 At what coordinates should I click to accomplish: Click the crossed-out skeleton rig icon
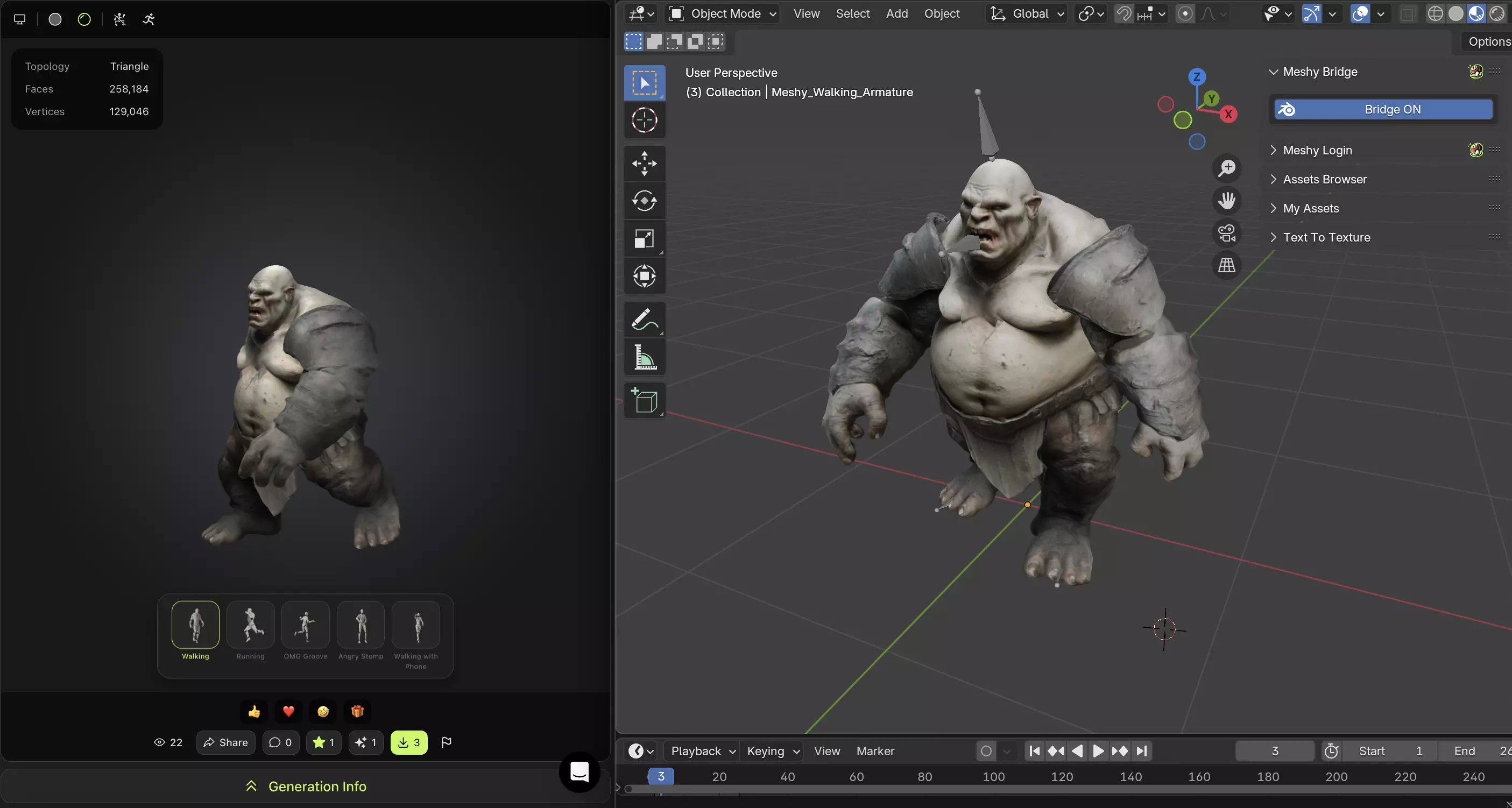pos(120,19)
